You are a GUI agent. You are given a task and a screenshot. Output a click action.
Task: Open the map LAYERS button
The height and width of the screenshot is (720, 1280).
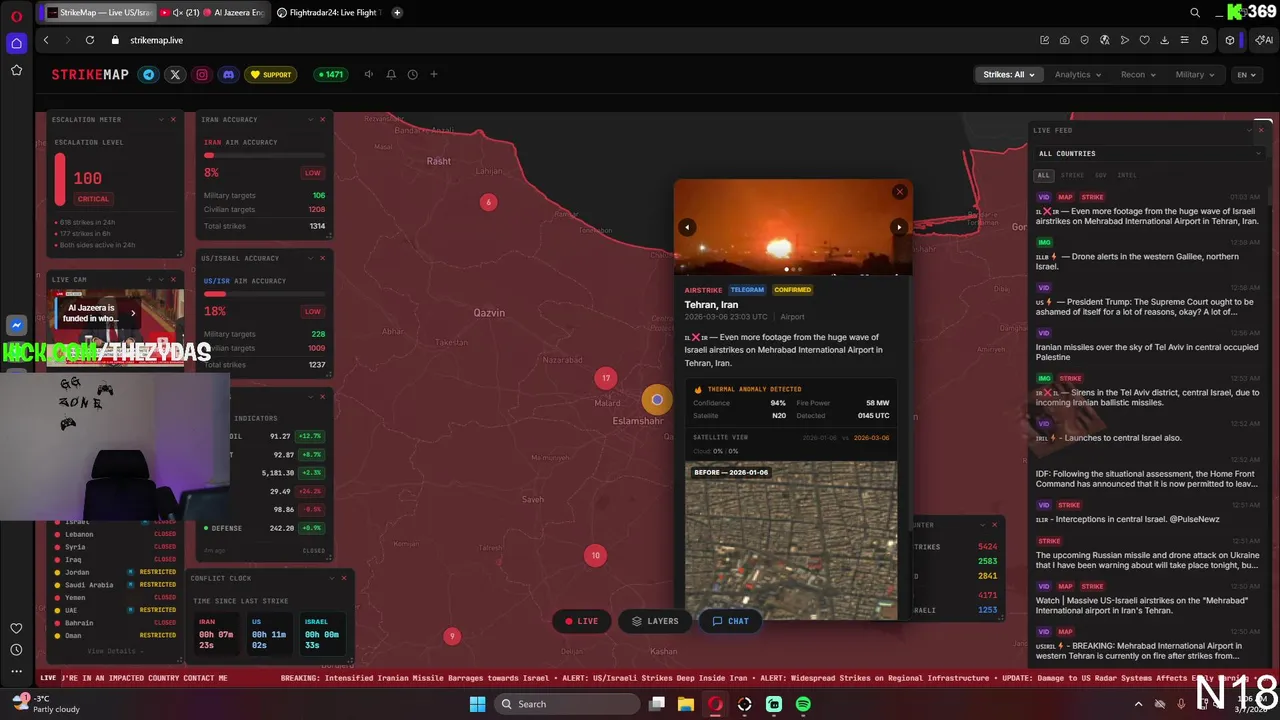click(x=655, y=621)
